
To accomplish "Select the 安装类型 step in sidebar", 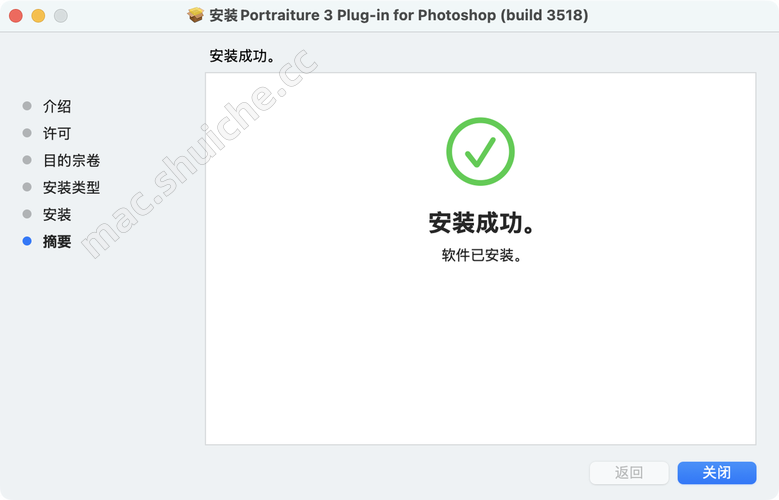I will (x=72, y=187).
